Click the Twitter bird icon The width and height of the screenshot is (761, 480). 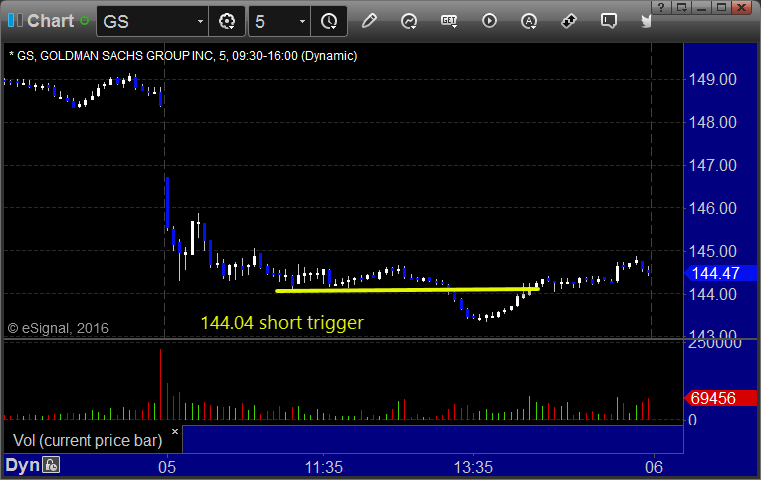tap(646, 21)
